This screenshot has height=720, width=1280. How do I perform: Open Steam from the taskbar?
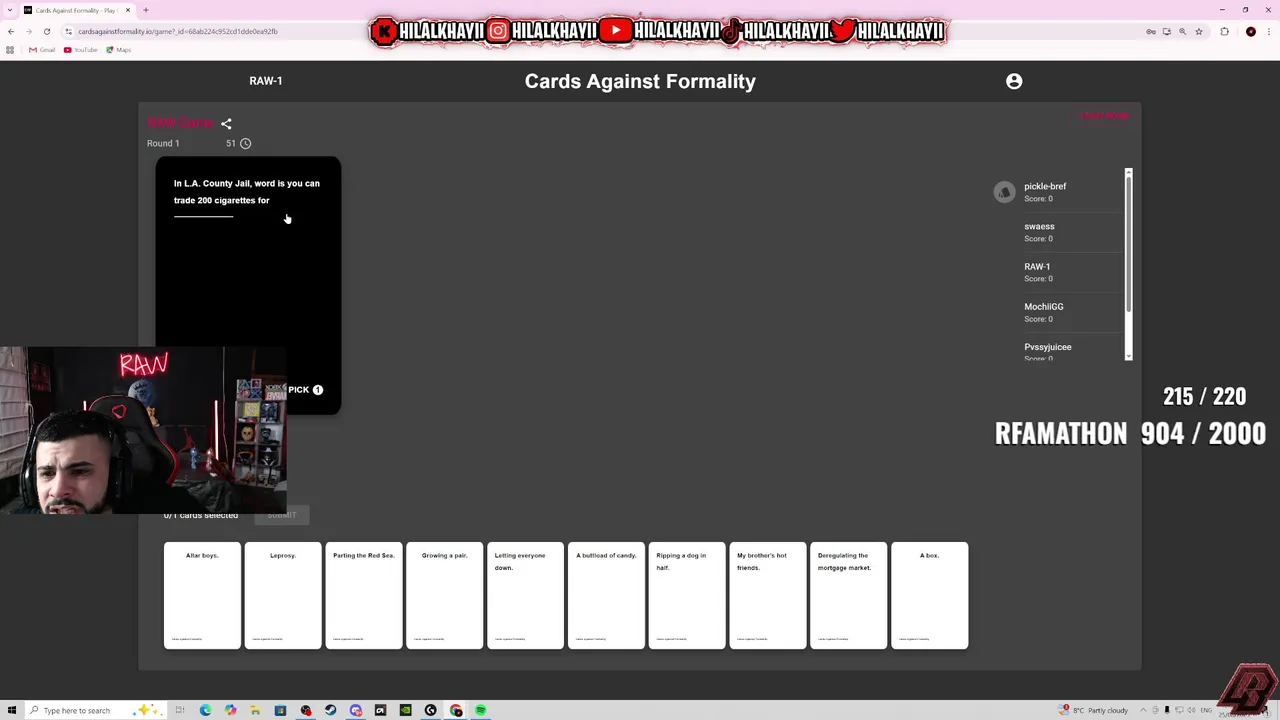tap(330, 710)
